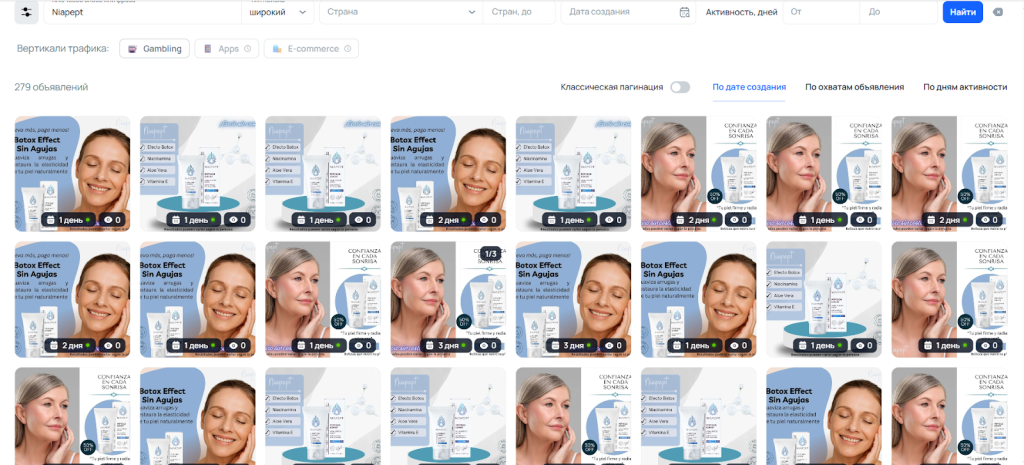Open the Страна country dropdown
Screen dimensions: 1024x465
398,12
